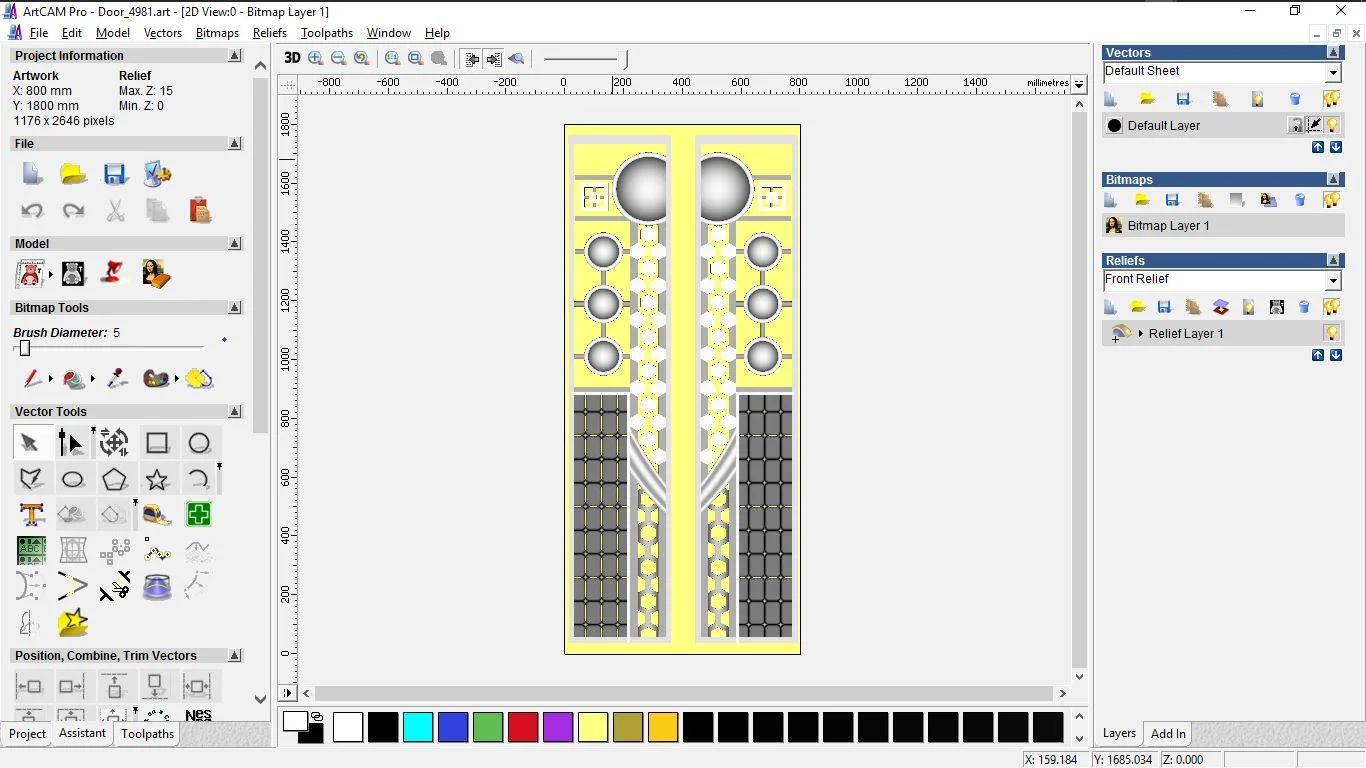This screenshot has height=768, width=1366.
Task: Open the Default Sheet dropdown
Action: click(x=1333, y=73)
